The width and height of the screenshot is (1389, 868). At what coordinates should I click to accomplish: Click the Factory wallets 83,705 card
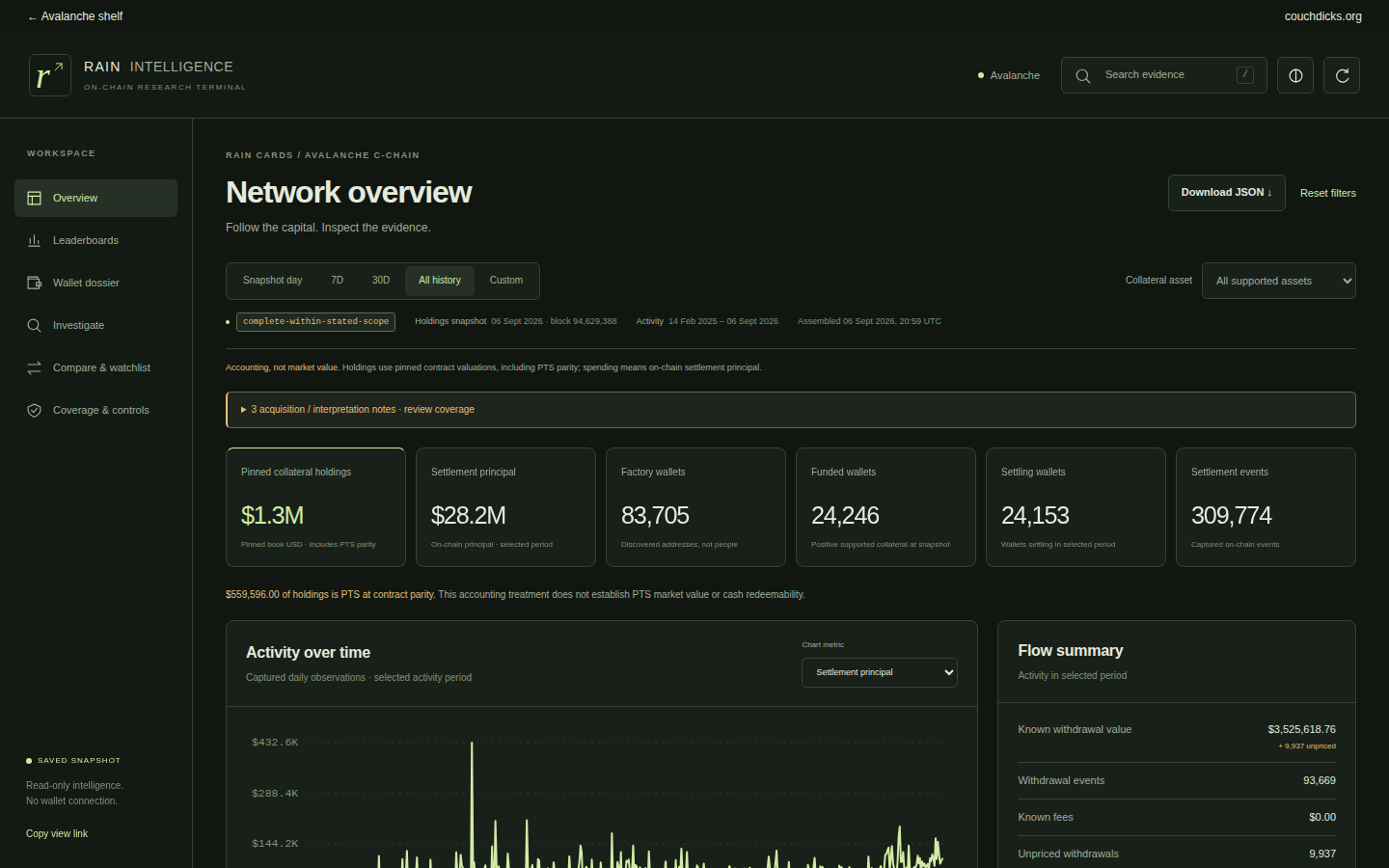click(695, 507)
